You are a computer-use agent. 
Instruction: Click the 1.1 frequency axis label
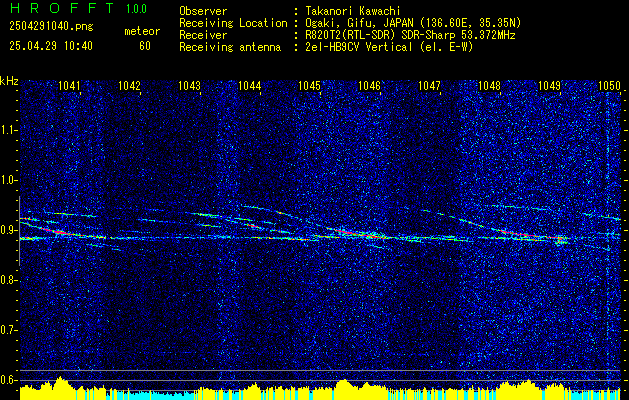tap(9, 131)
